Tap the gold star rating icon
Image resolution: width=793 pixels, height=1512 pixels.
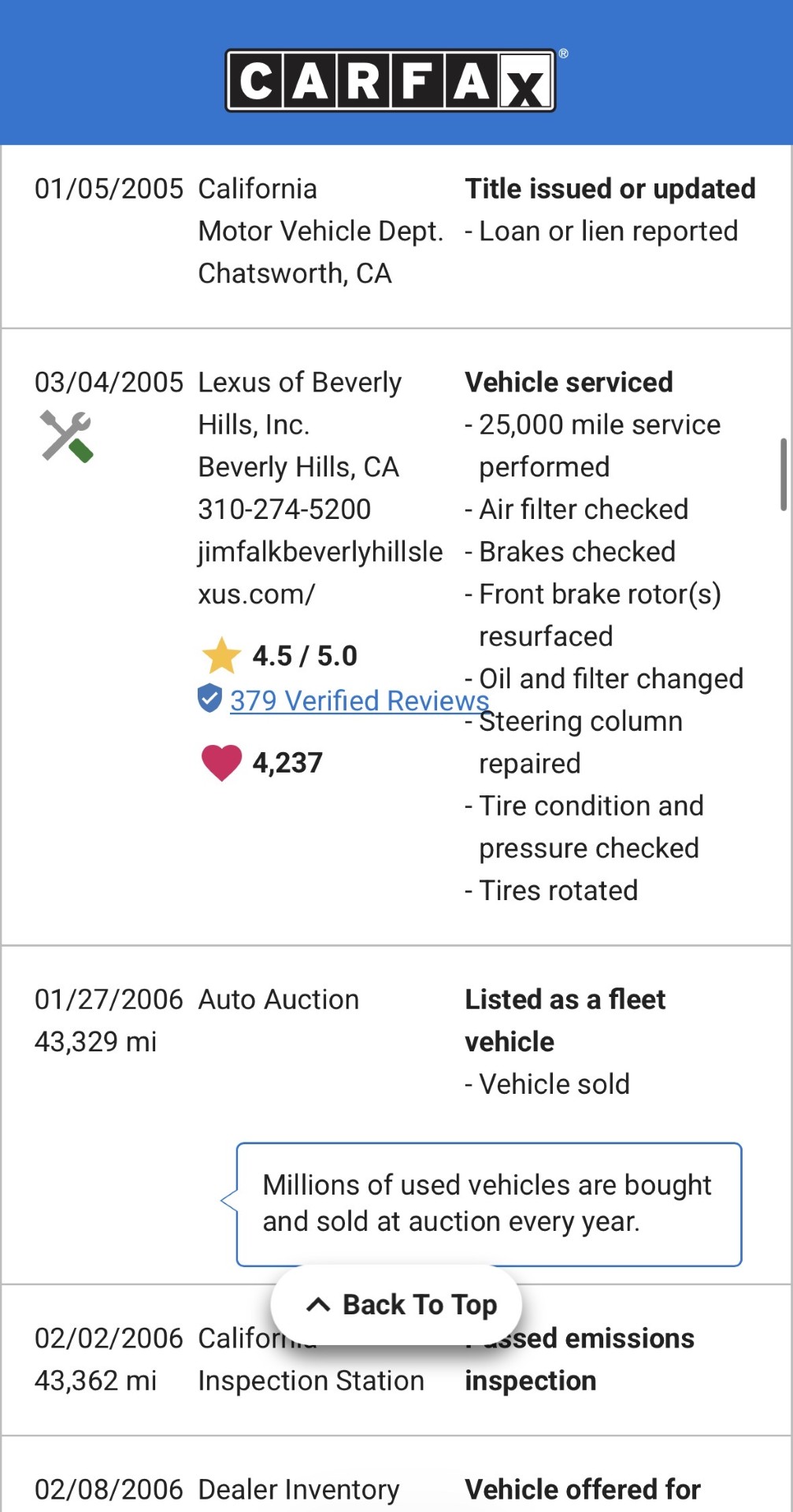(221, 655)
